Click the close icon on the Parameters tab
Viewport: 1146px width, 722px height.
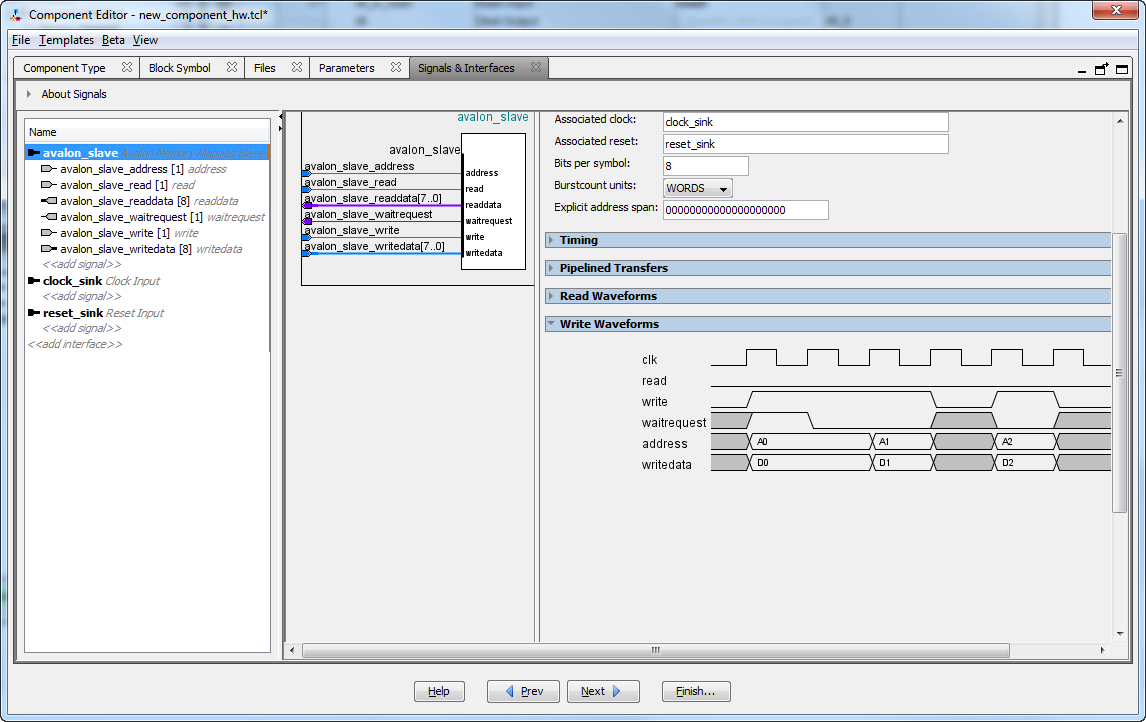pos(396,68)
